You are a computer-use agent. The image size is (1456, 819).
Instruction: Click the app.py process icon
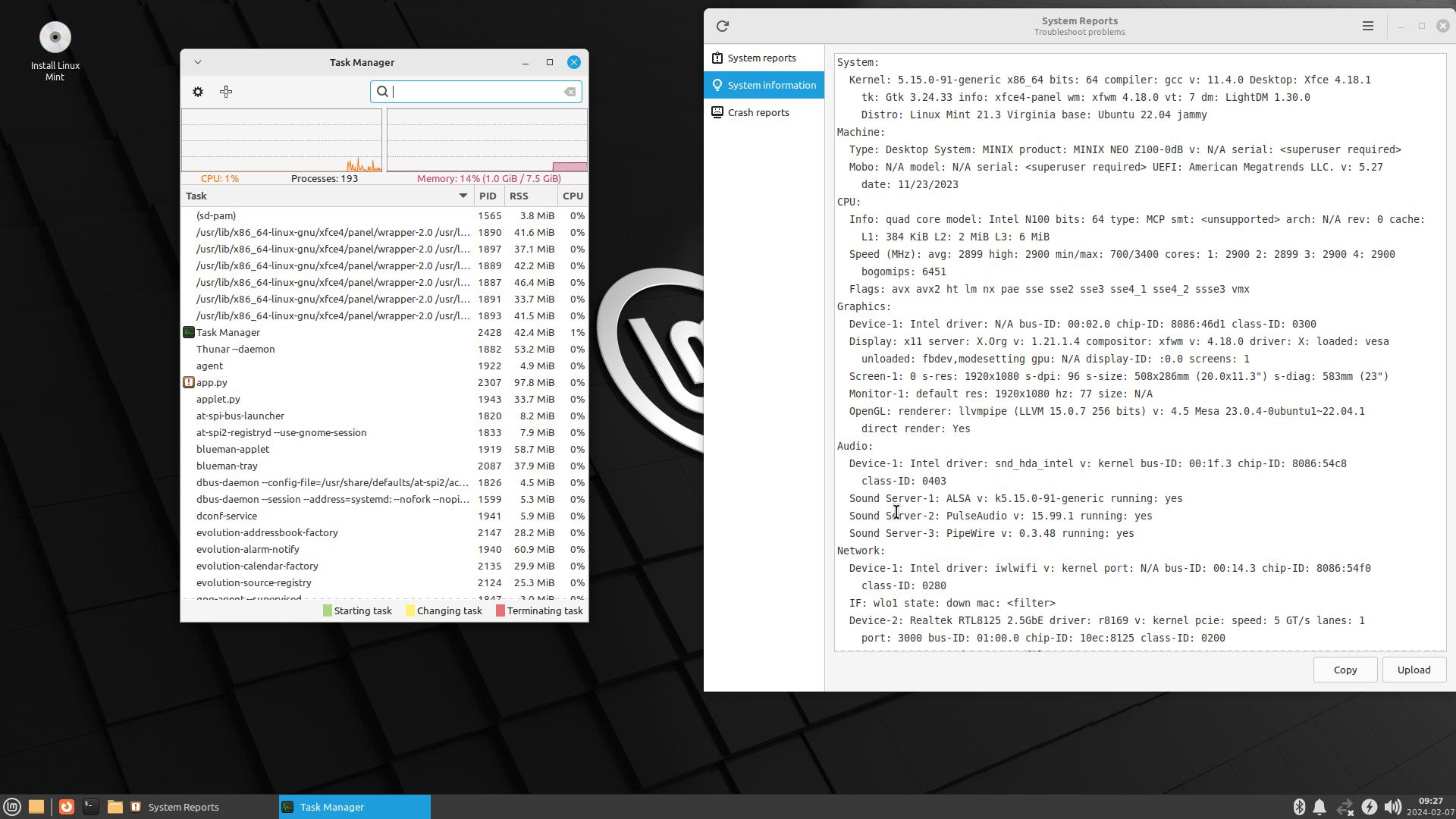189,382
